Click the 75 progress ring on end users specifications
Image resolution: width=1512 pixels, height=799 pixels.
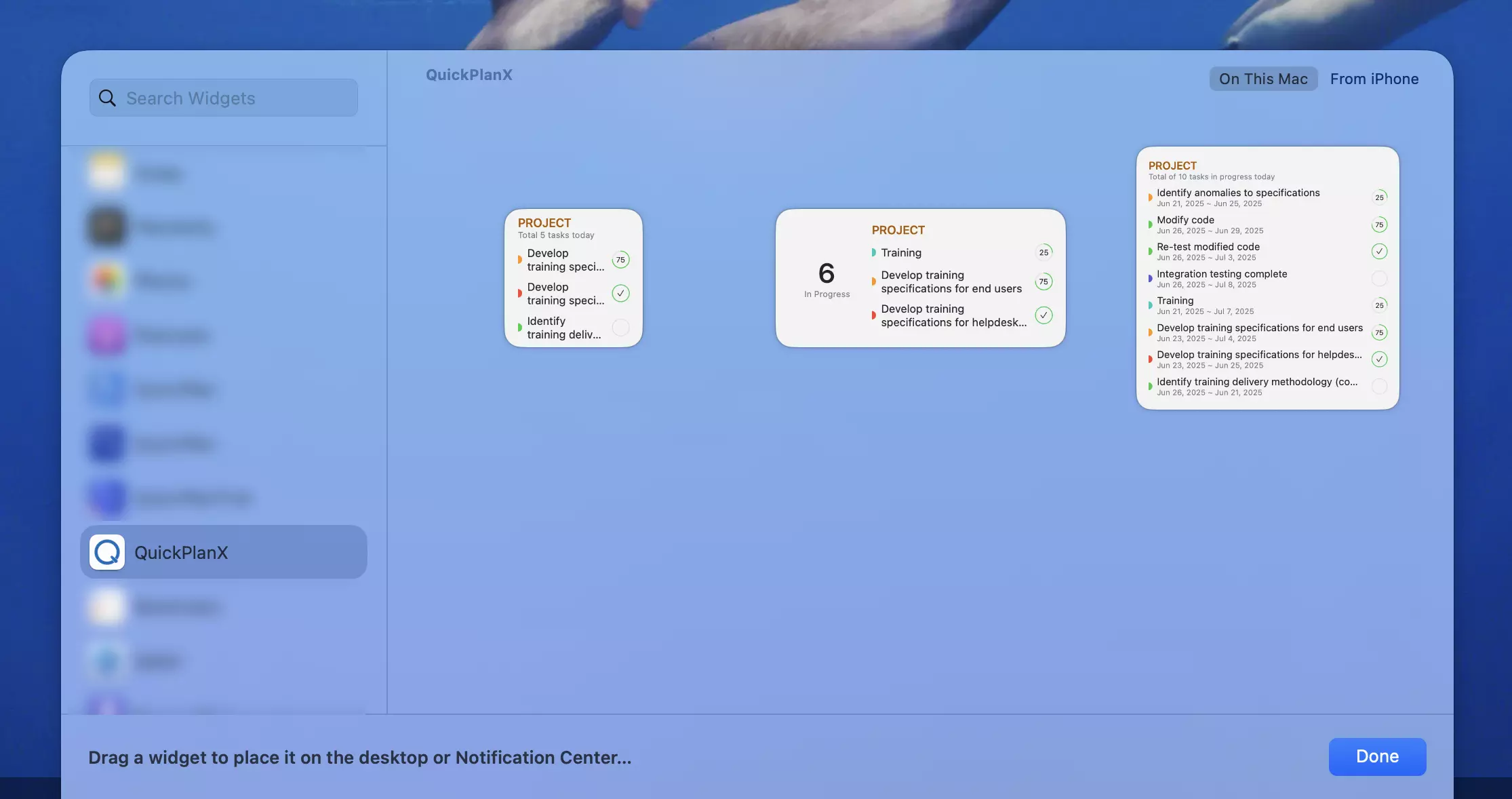(1043, 281)
